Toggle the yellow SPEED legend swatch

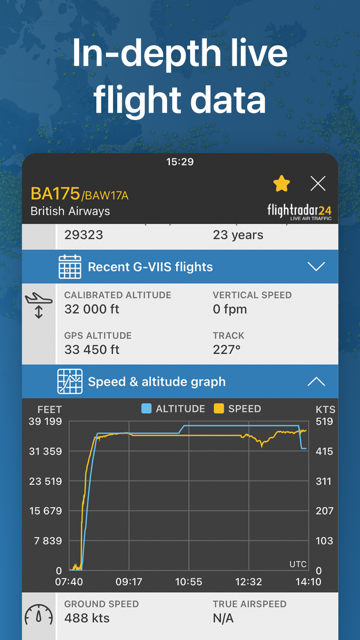tap(219, 409)
